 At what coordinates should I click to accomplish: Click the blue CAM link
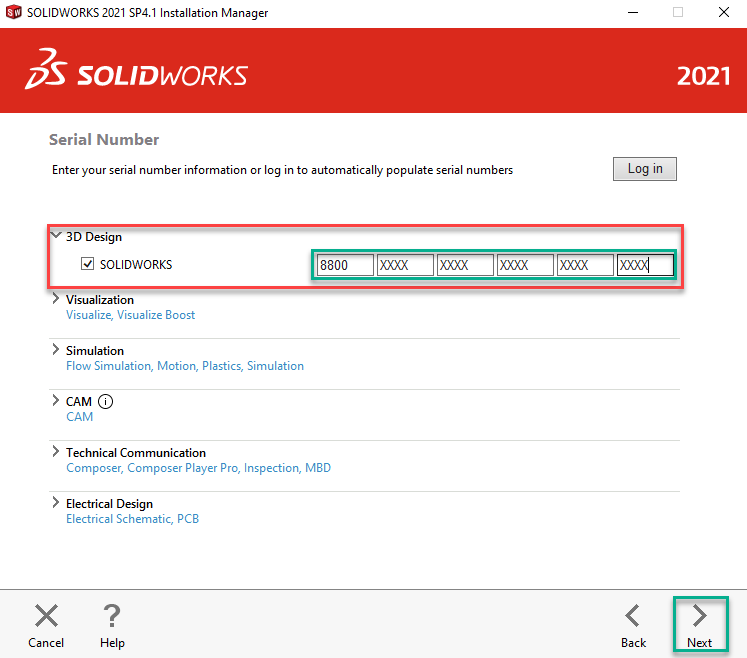pos(80,417)
